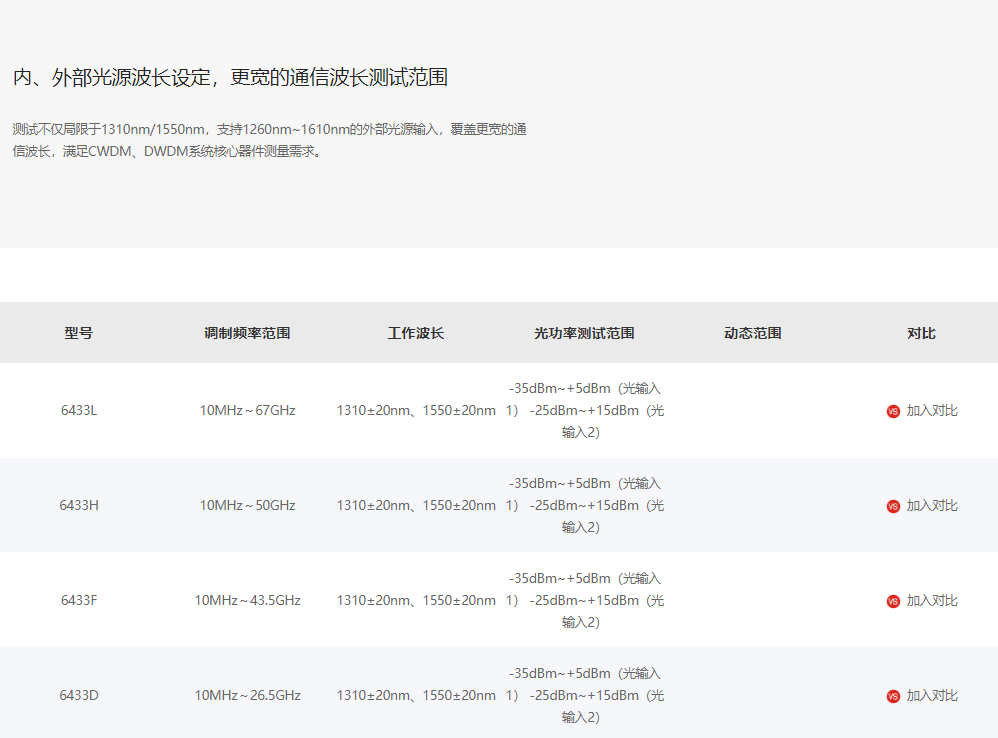Open the 6433L model name
Image resolution: width=998 pixels, height=738 pixels.
click(79, 411)
